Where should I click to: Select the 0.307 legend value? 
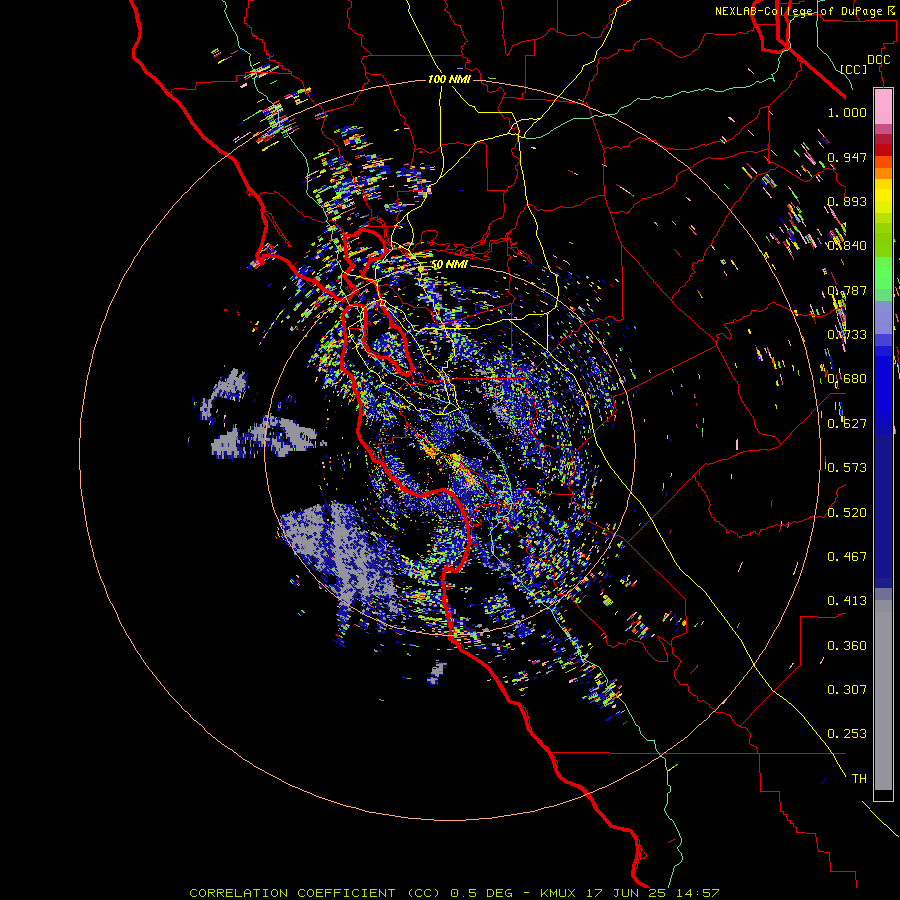(x=847, y=690)
